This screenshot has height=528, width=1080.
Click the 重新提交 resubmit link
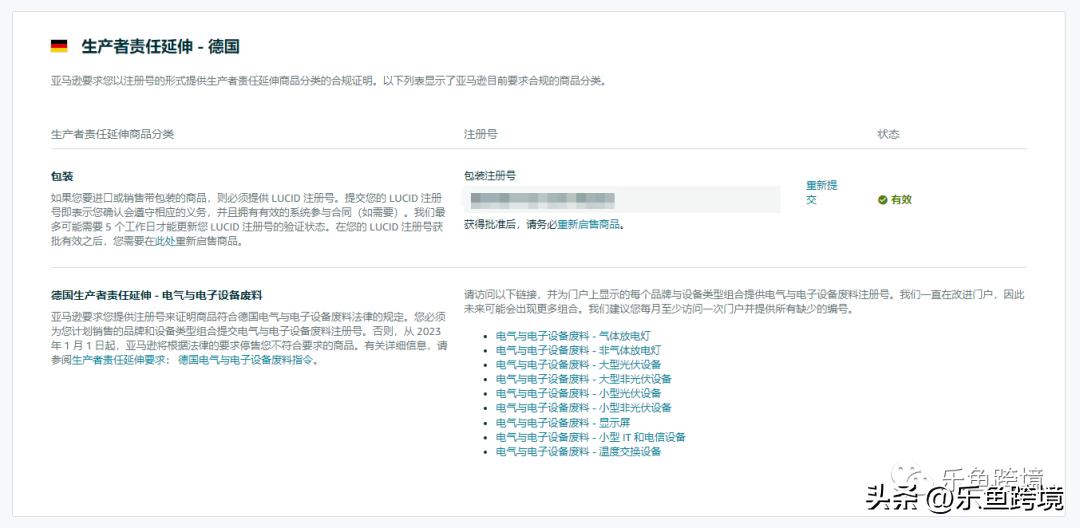(x=822, y=193)
